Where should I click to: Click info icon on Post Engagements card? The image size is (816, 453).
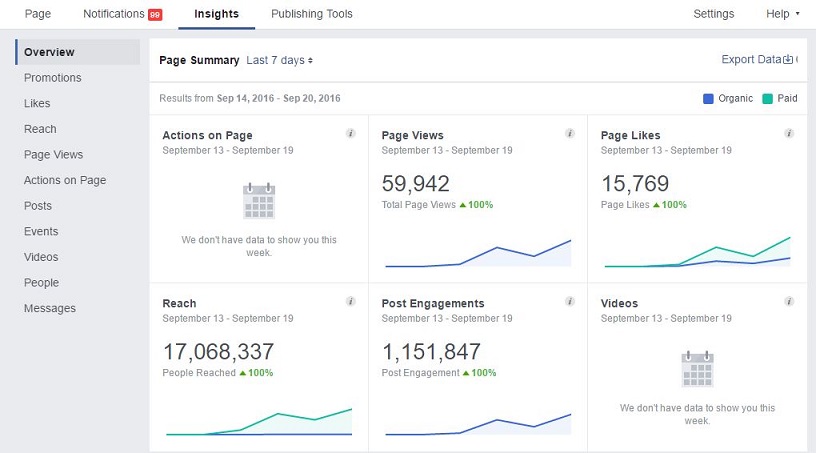569,301
